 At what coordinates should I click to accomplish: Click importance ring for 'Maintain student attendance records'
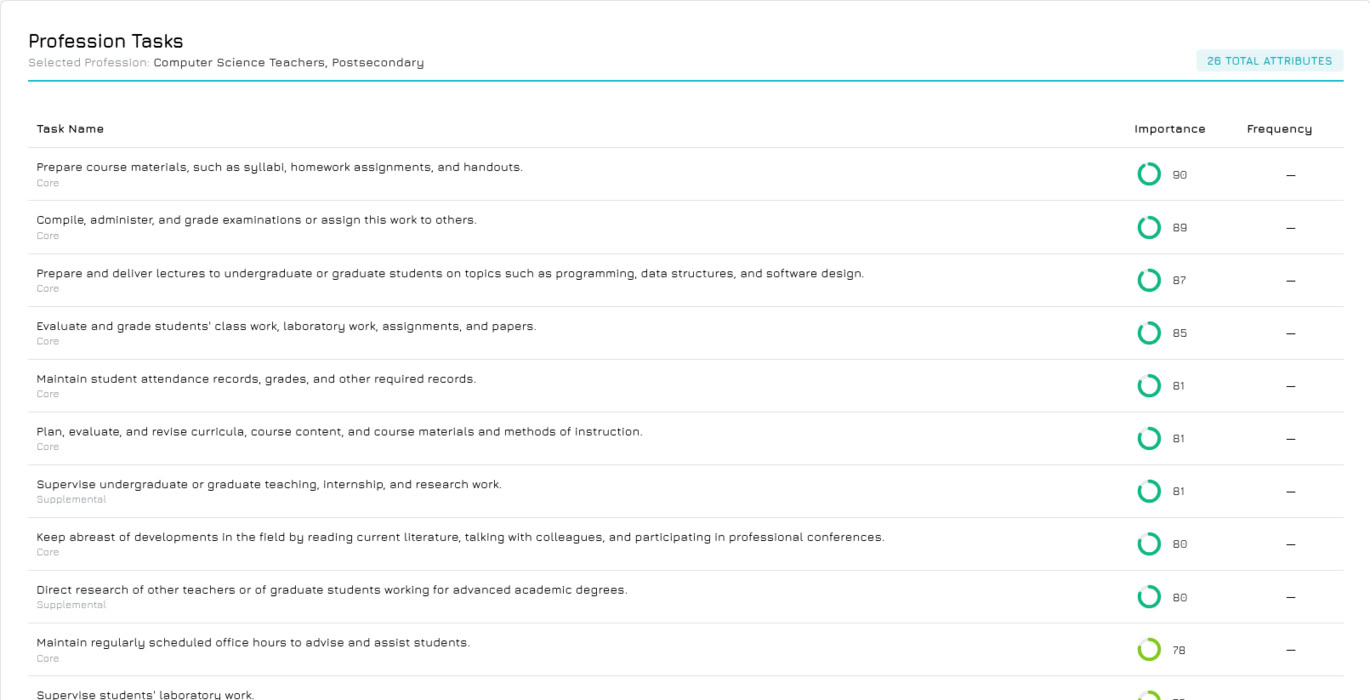pyautogui.click(x=1149, y=386)
